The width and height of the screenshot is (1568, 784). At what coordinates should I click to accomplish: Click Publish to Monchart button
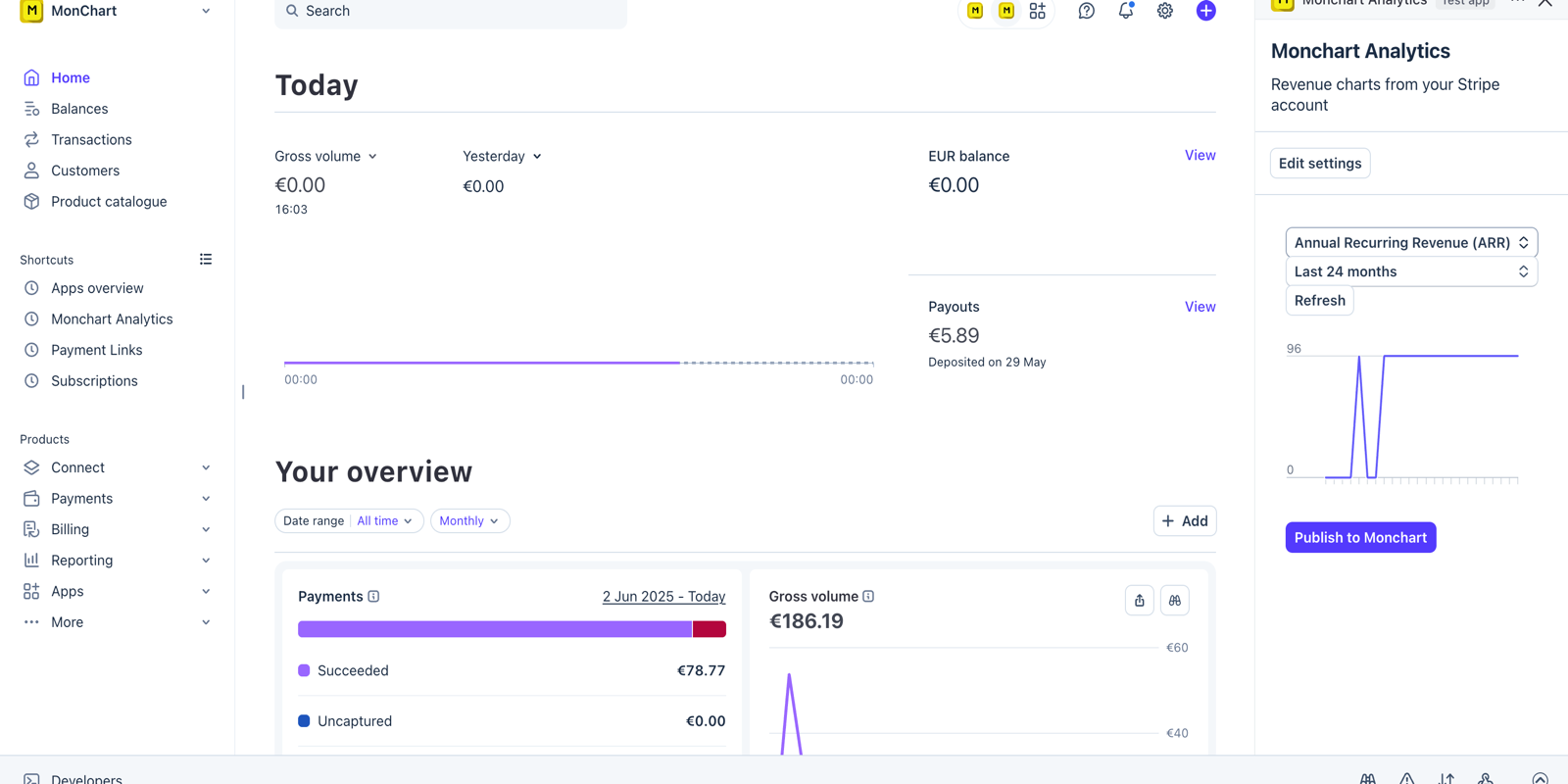pyautogui.click(x=1360, y=537)
